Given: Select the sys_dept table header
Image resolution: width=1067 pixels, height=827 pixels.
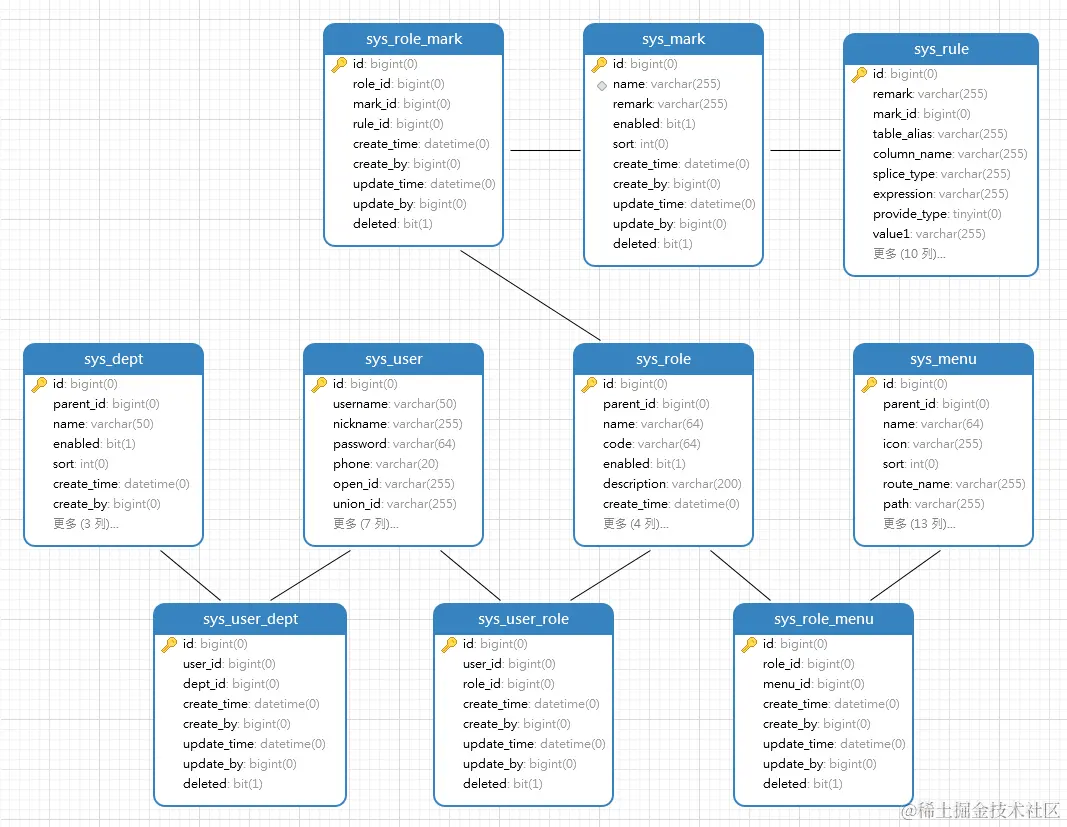Looking at the screenshot, I should 114,359.
